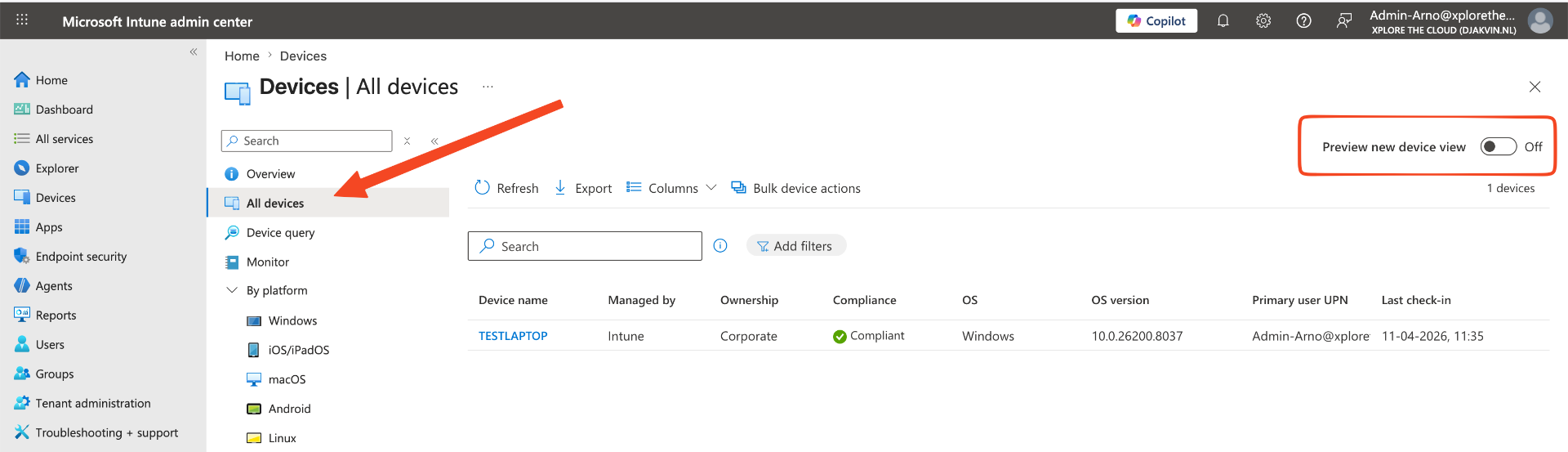
Task: Sort by the Ownership column
Action: (x=749, y=300)
